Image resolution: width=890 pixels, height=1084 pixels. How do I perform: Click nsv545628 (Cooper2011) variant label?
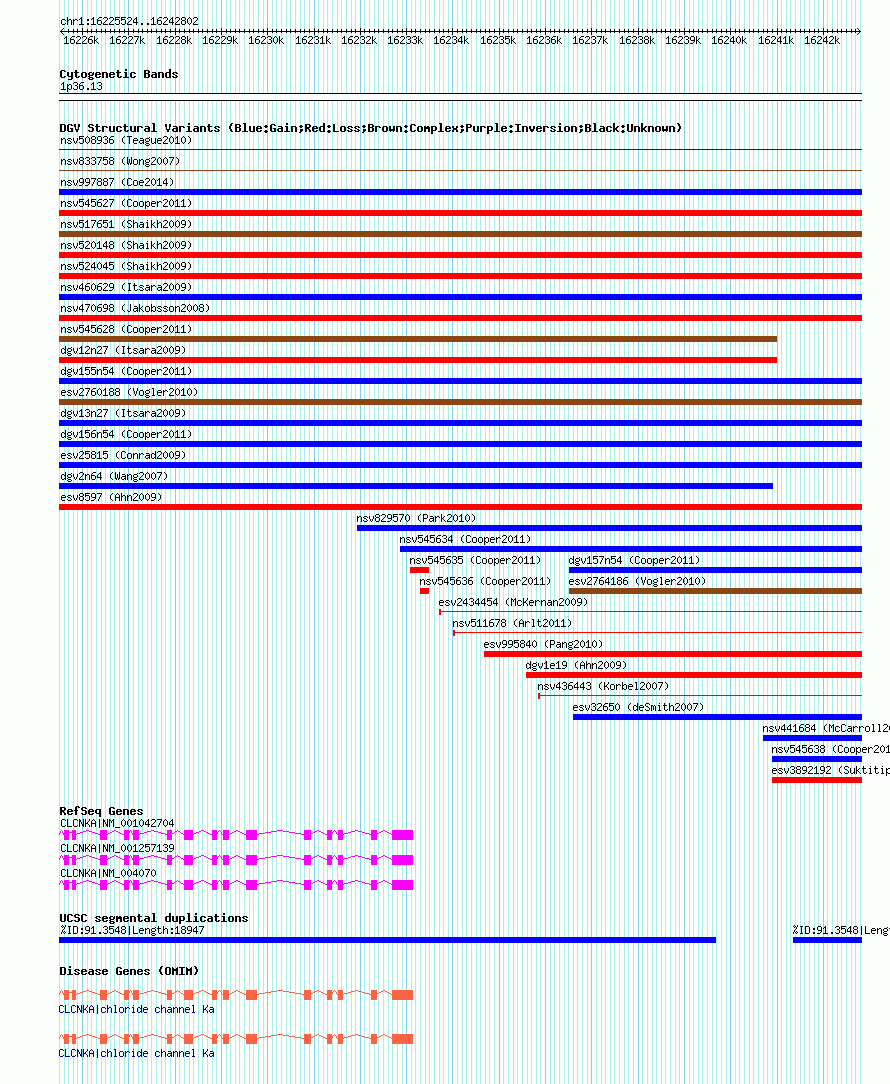tap(126, 329)
